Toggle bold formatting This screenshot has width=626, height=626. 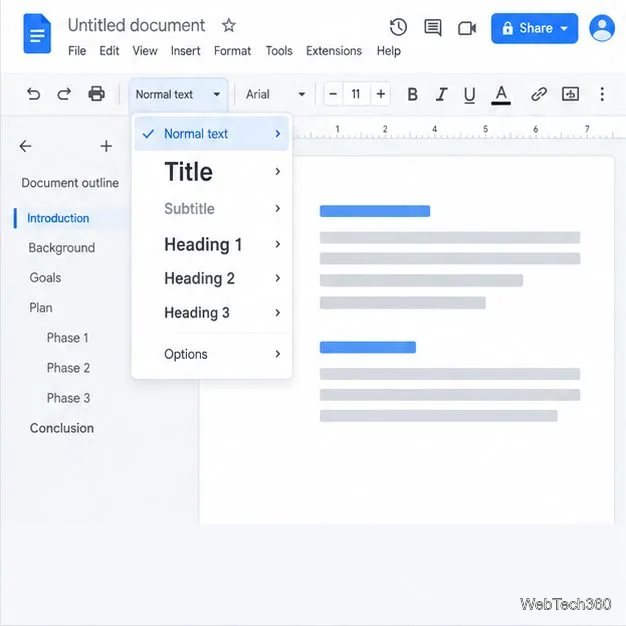(412, 94)
